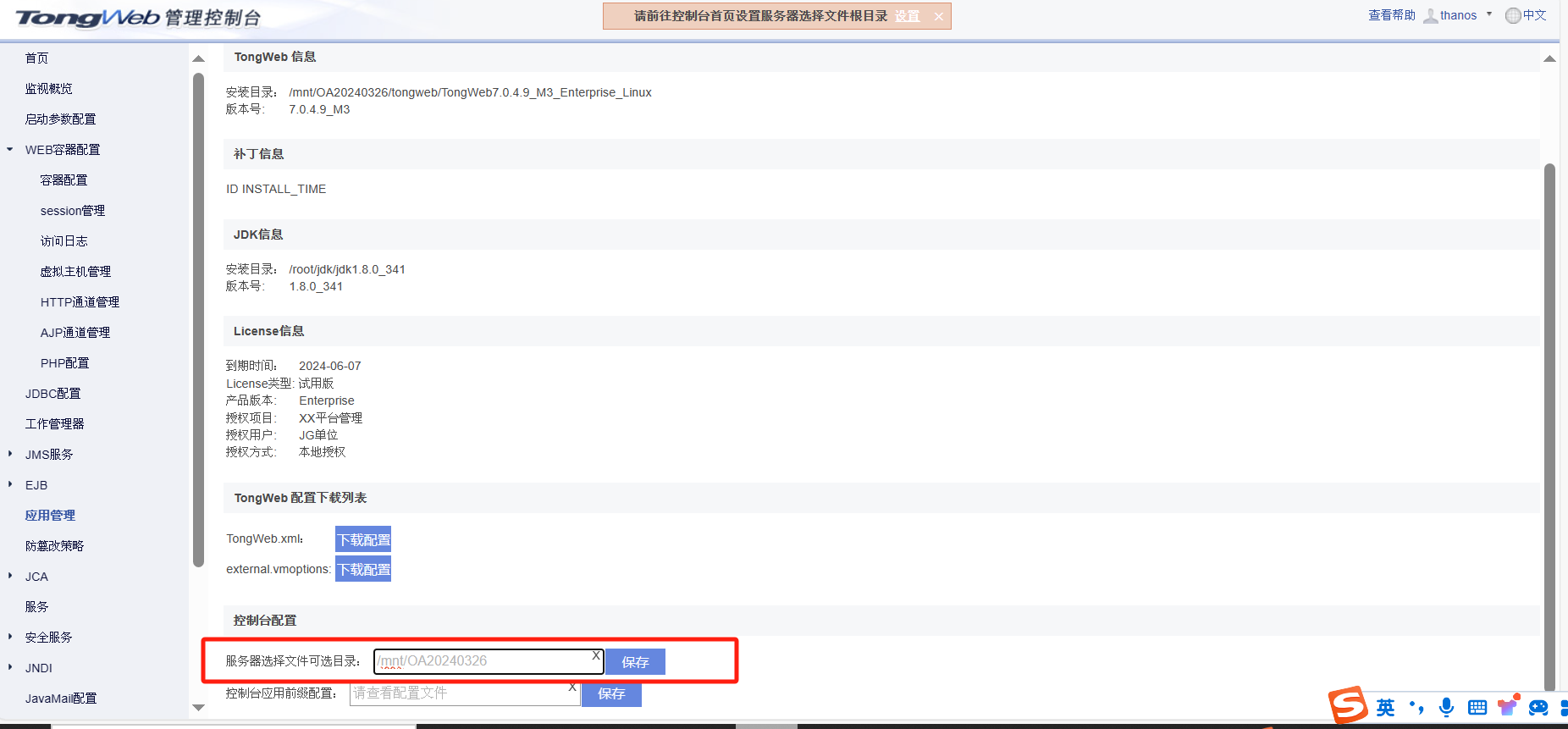
Task: Expand the JCA tree node
Action: 10,576
